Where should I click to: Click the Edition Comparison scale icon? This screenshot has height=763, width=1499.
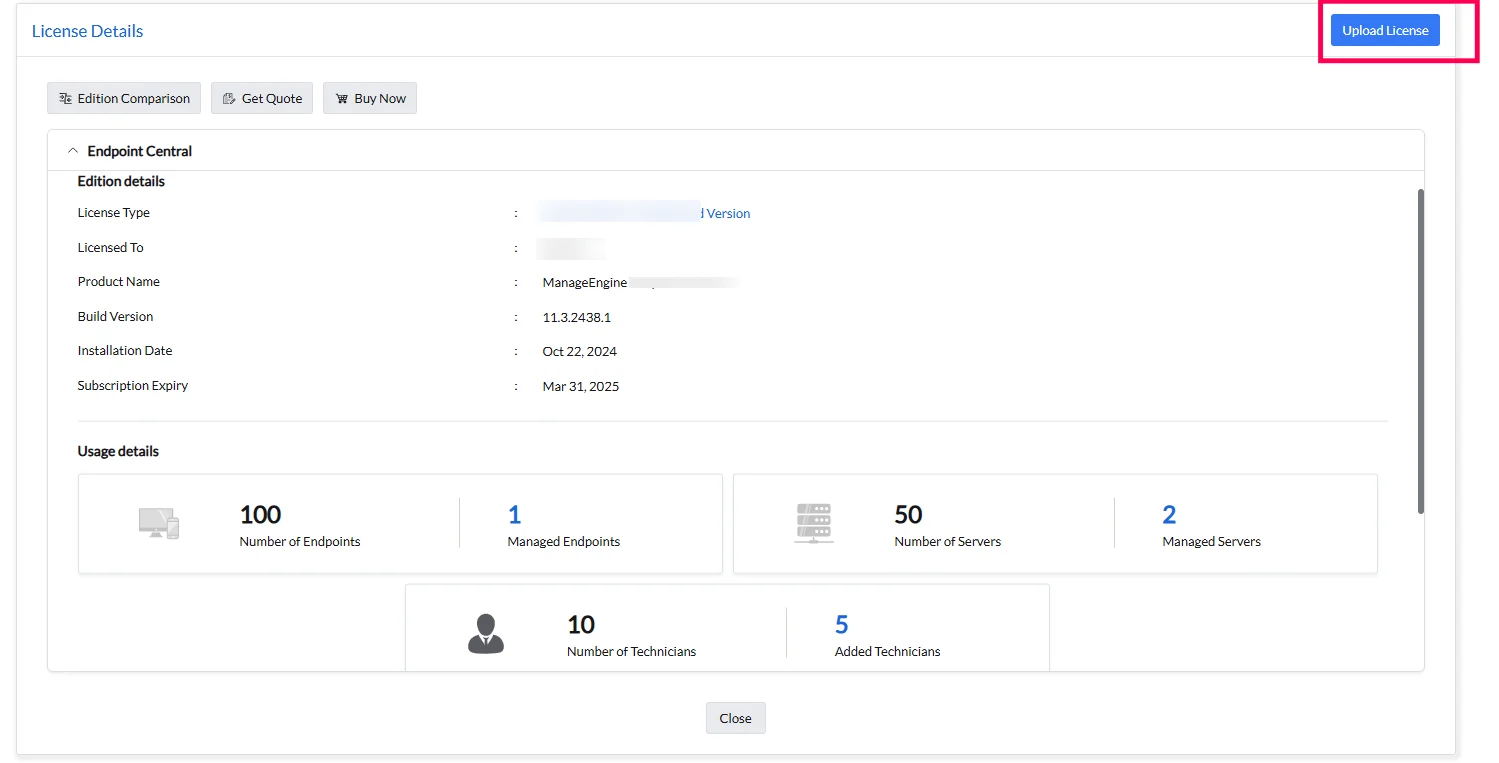[65, 98]
